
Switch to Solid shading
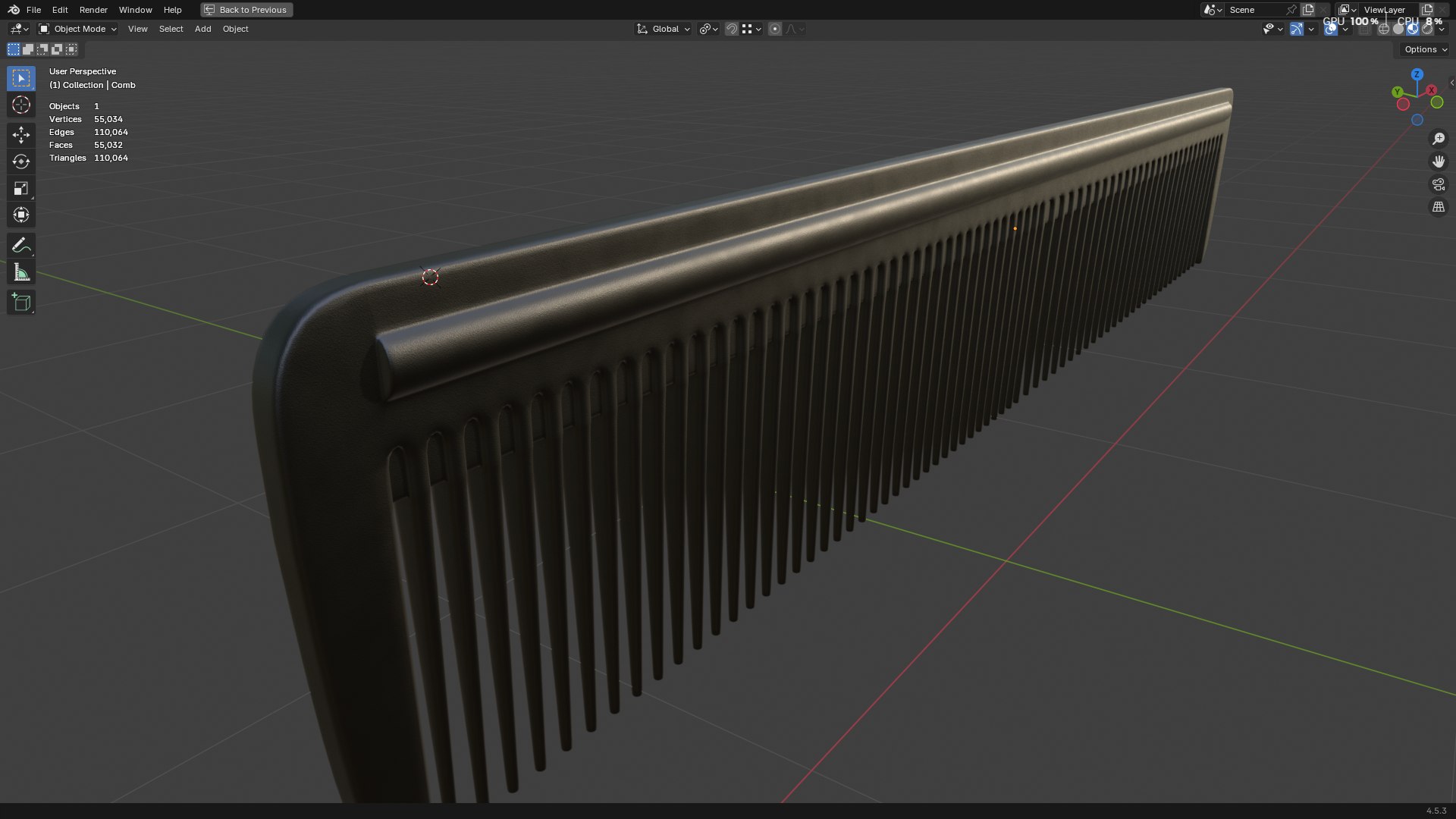pos(1398,29)
